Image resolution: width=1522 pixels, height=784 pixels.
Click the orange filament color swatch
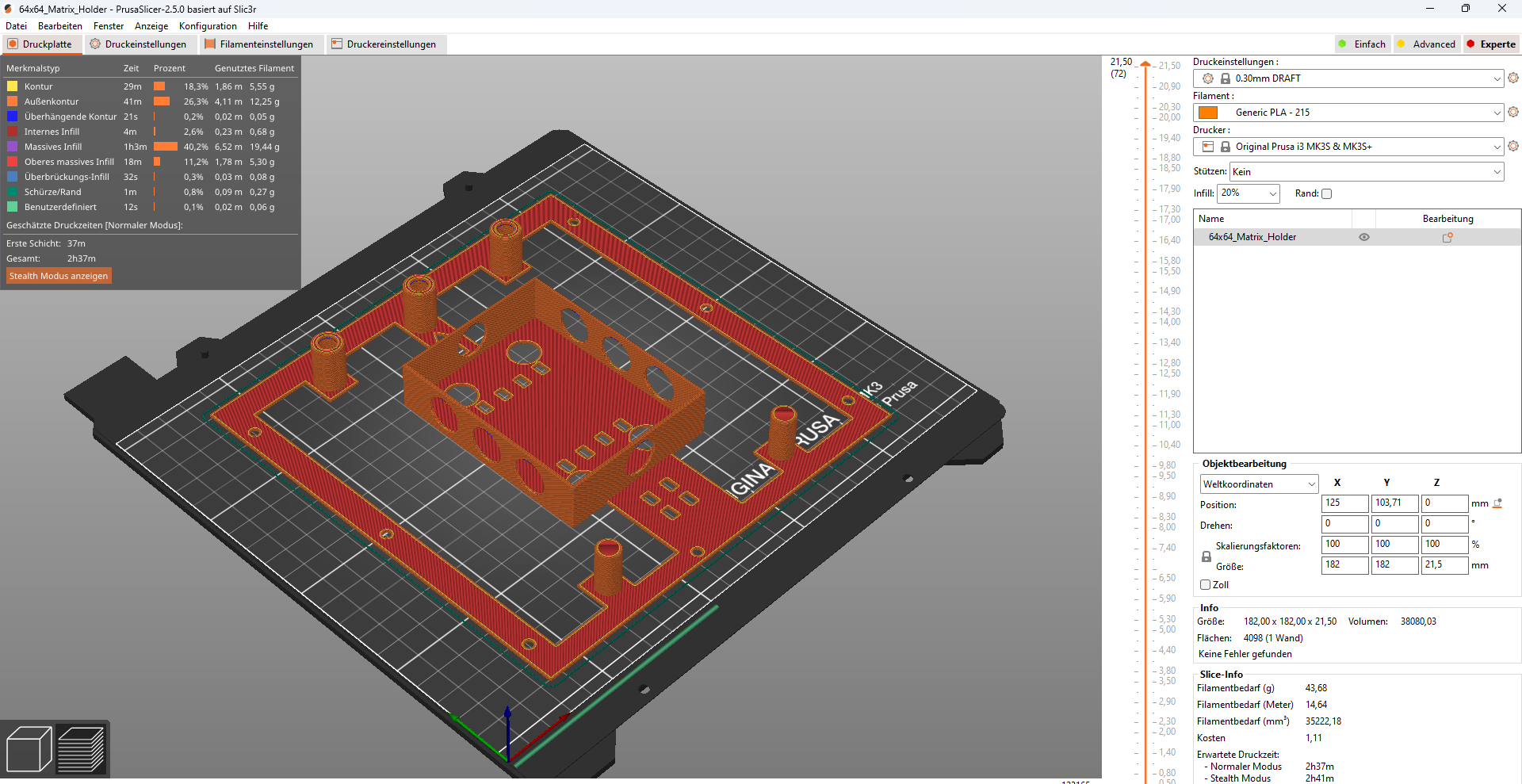[x=1208, y=113]
